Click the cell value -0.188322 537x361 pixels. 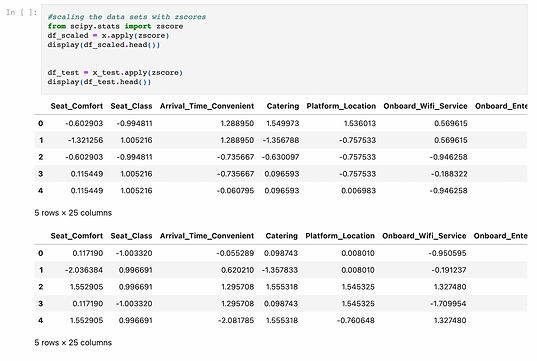[449, 174]
